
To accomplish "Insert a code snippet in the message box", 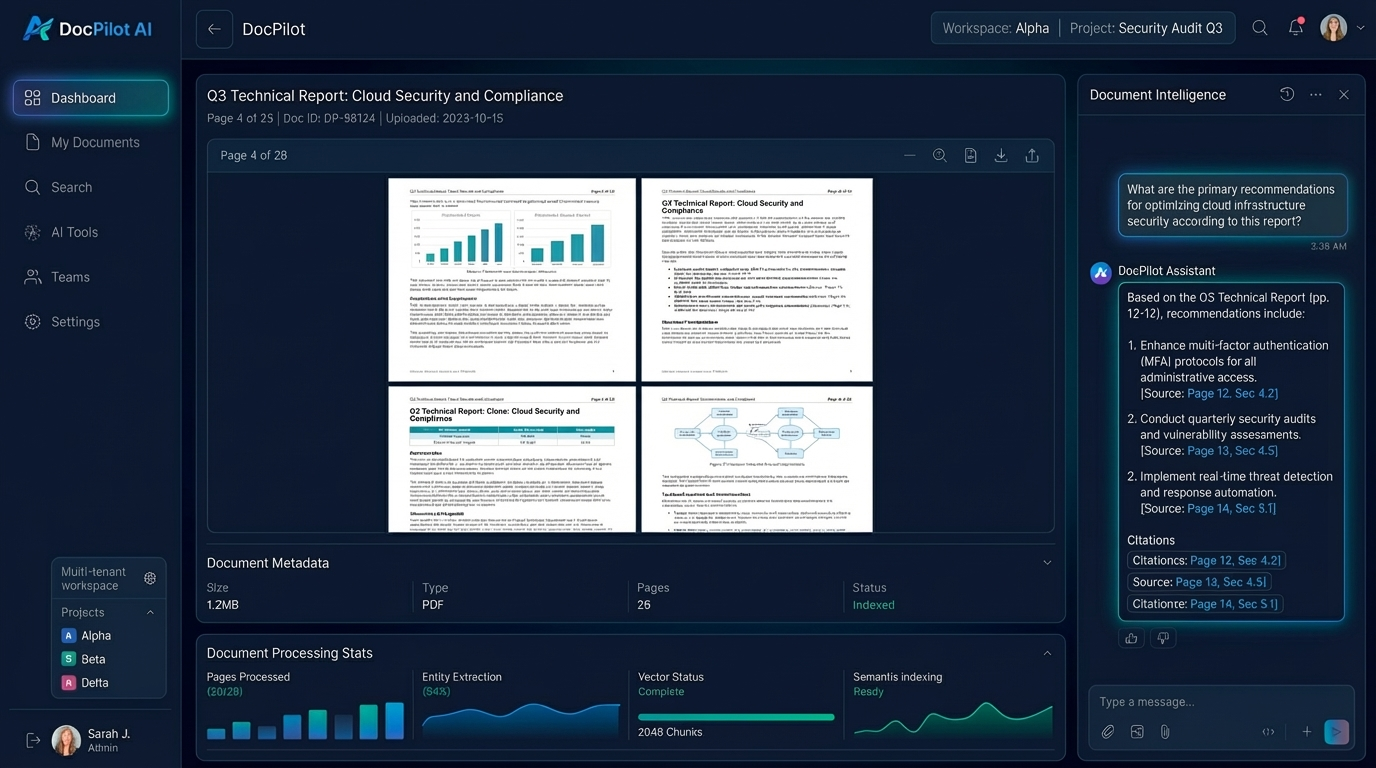I will [x=1268, y=732].
